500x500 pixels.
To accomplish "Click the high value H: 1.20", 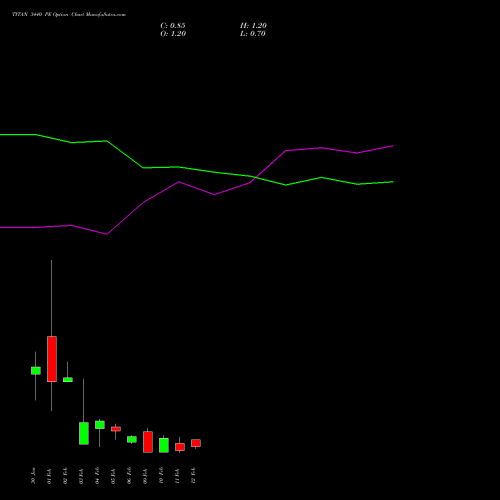I will tap(253, 26).
